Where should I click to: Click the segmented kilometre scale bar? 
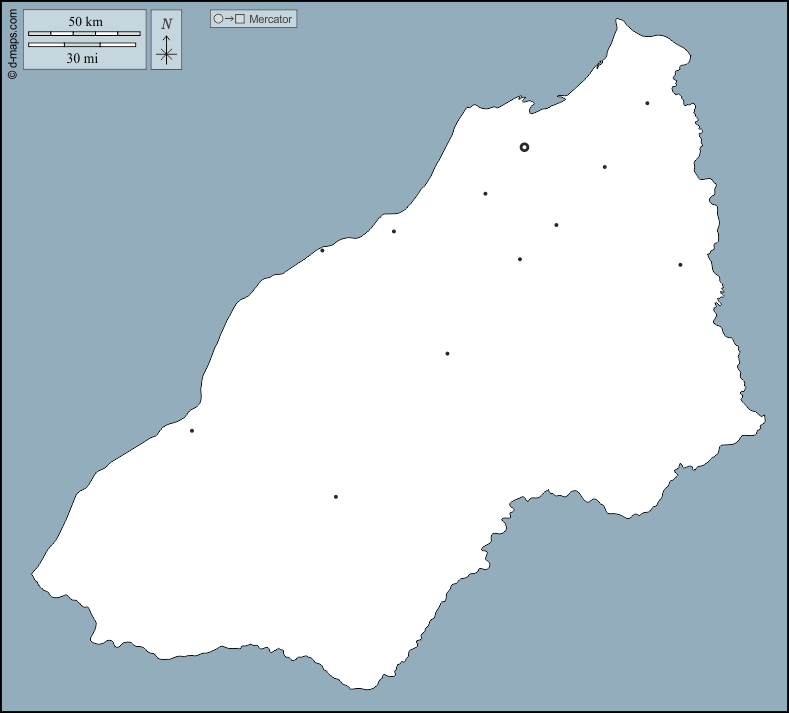[84, 34]
